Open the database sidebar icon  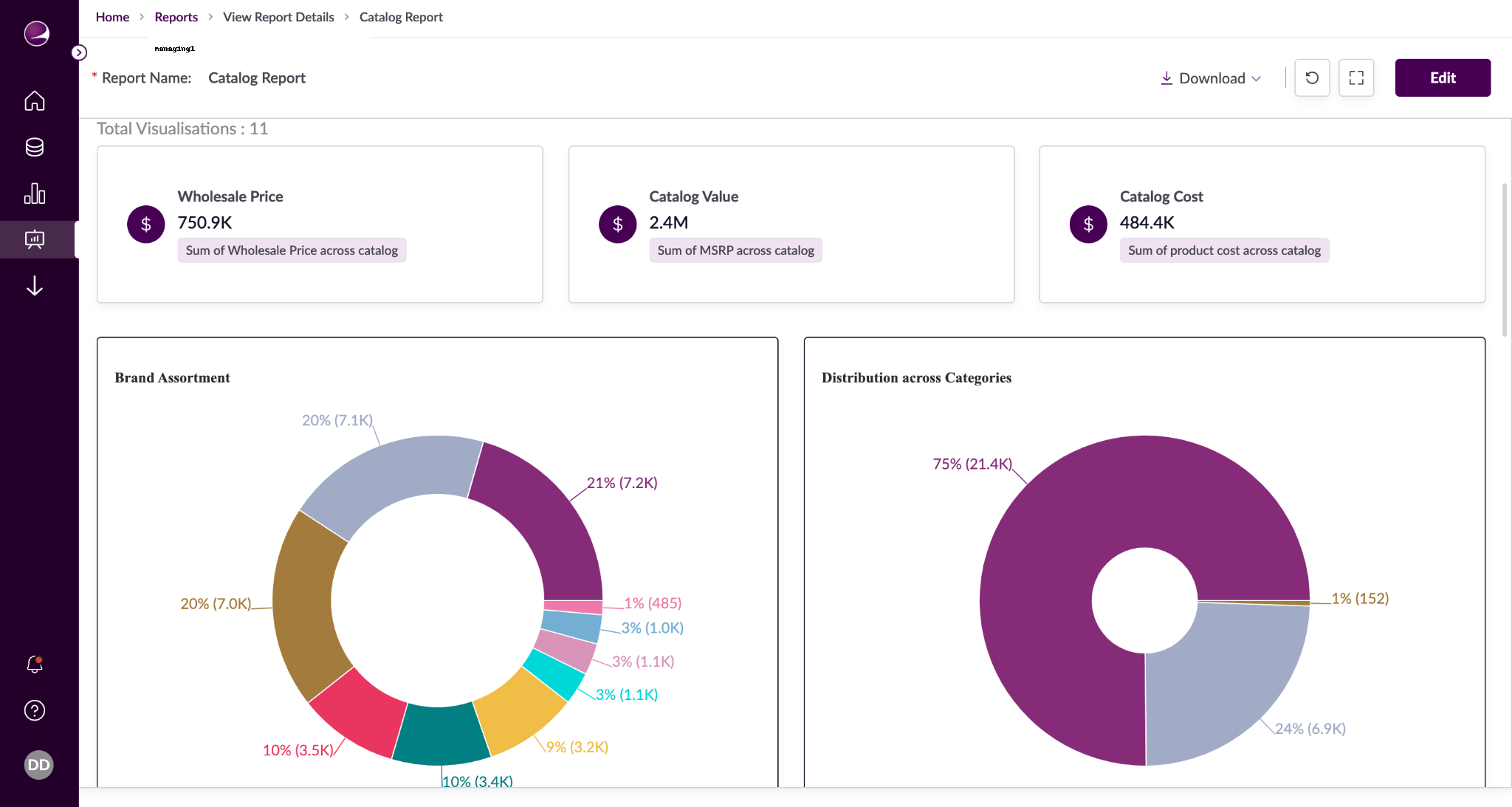(35, 147)
